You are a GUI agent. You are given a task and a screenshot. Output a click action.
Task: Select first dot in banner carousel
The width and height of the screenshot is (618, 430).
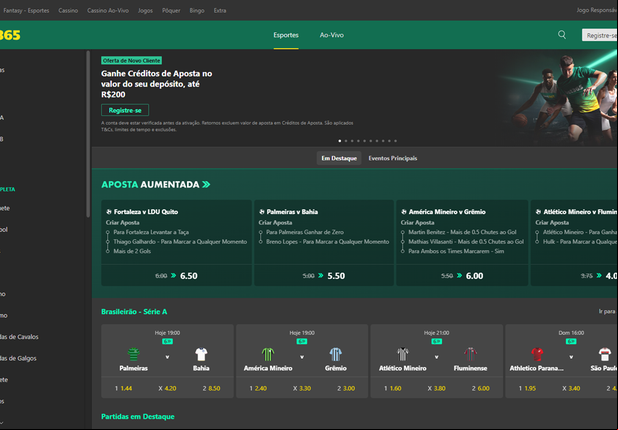pos(340,141)
